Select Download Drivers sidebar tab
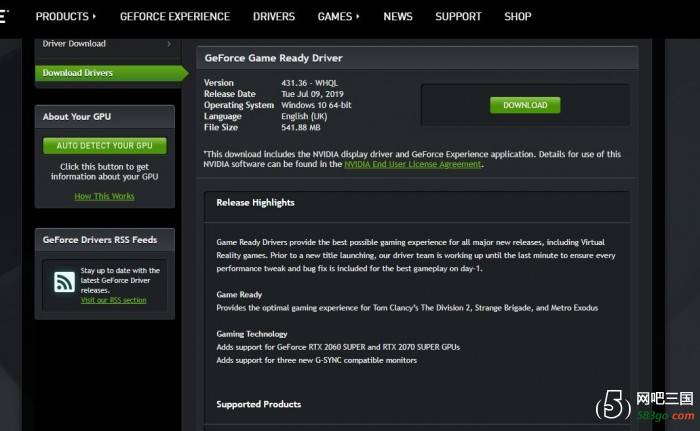Screen dimensions: 700x431 click(x=112, y=73)
